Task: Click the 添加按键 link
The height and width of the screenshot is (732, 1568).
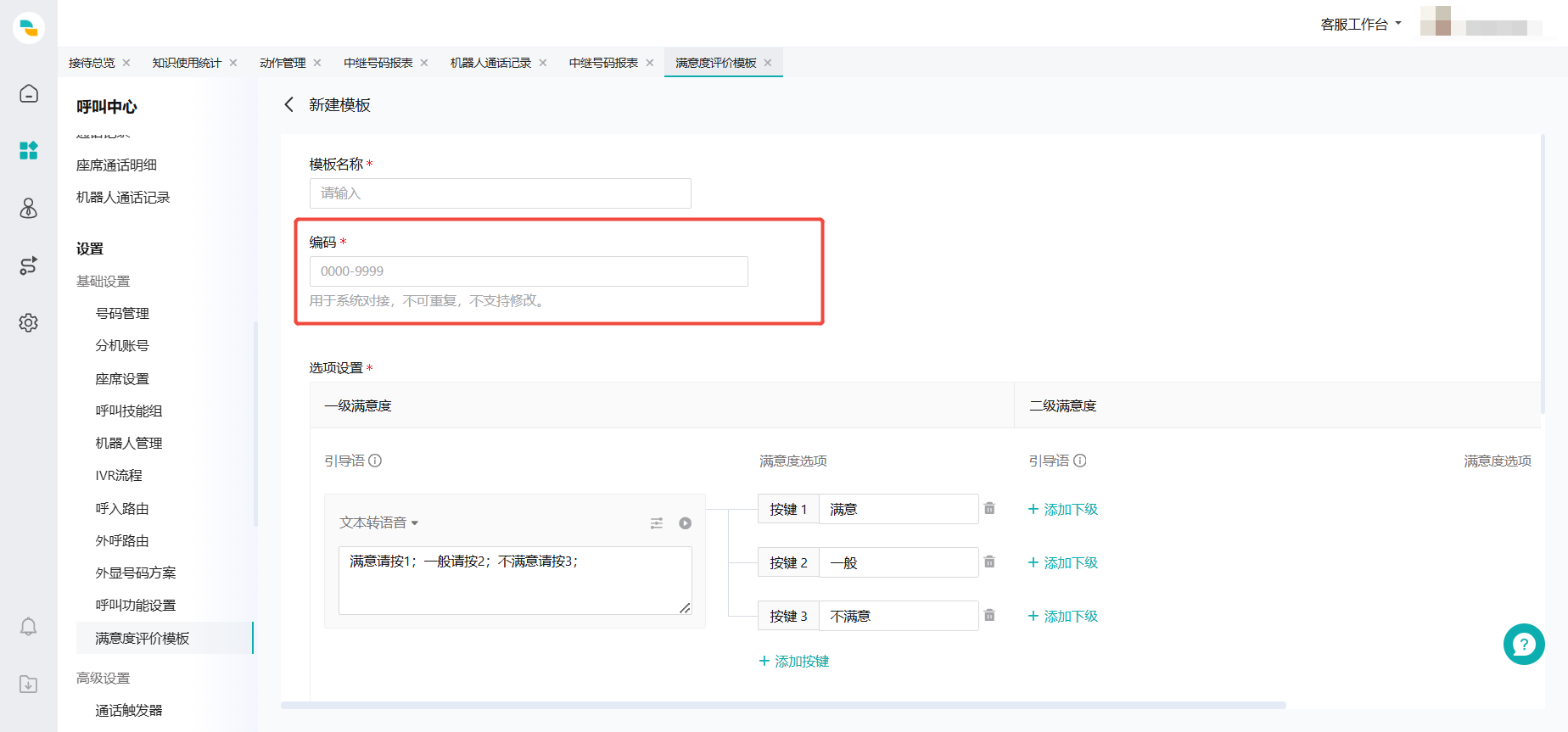Action: (x=794, y=662)
